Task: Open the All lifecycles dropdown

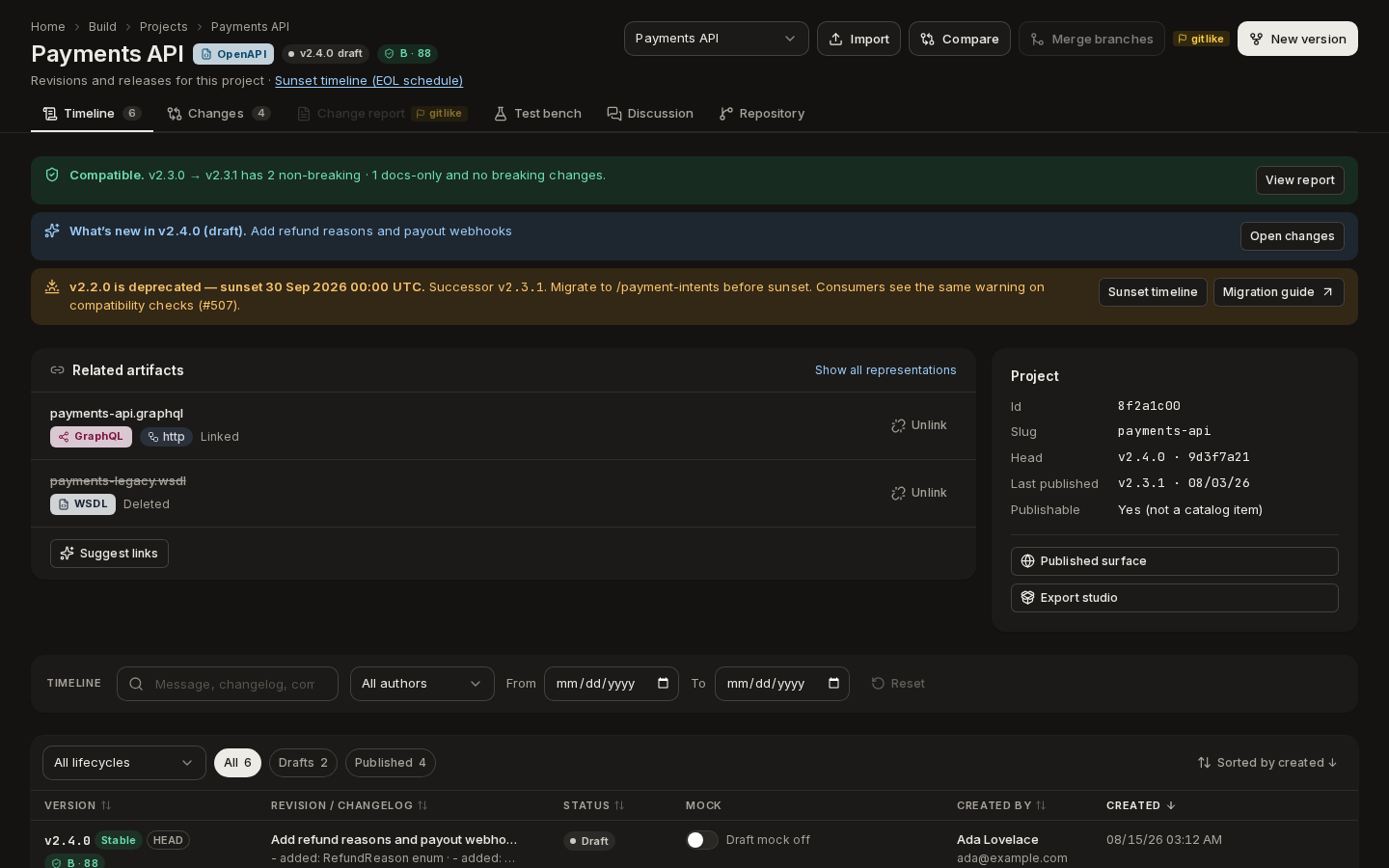Action: pos(124,763)
